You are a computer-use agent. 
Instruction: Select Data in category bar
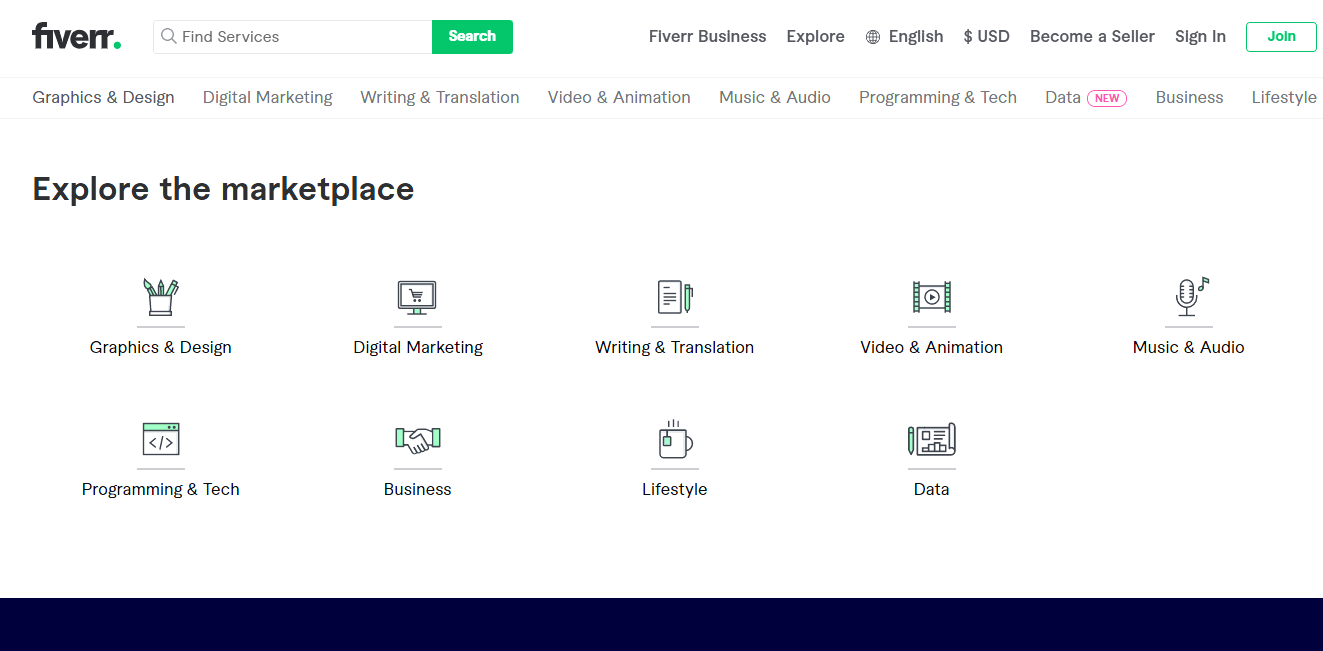1086,97
